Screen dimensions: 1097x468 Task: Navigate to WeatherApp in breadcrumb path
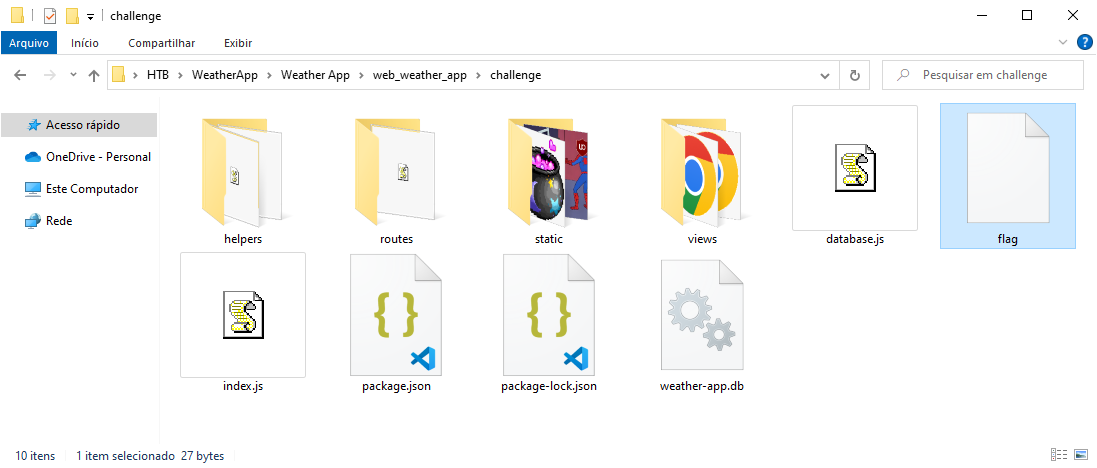tap(225, 75)
